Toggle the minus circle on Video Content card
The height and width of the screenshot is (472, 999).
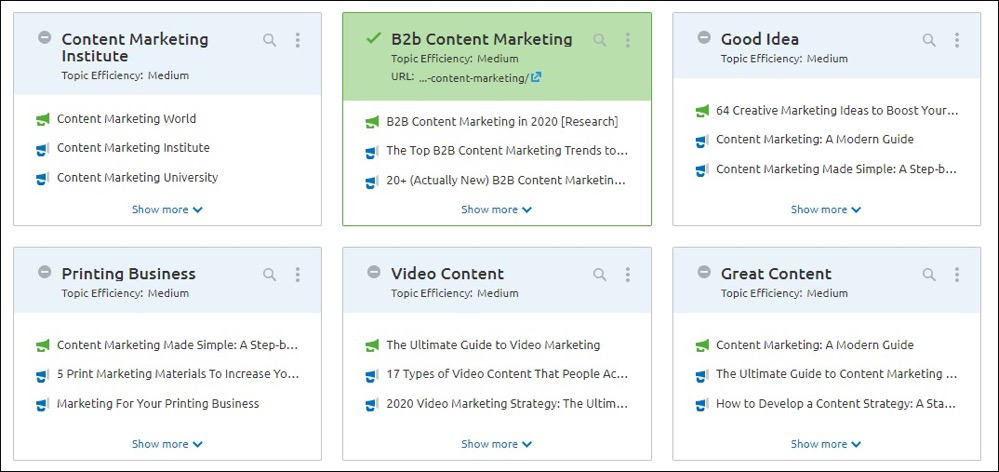coord(374,272)
